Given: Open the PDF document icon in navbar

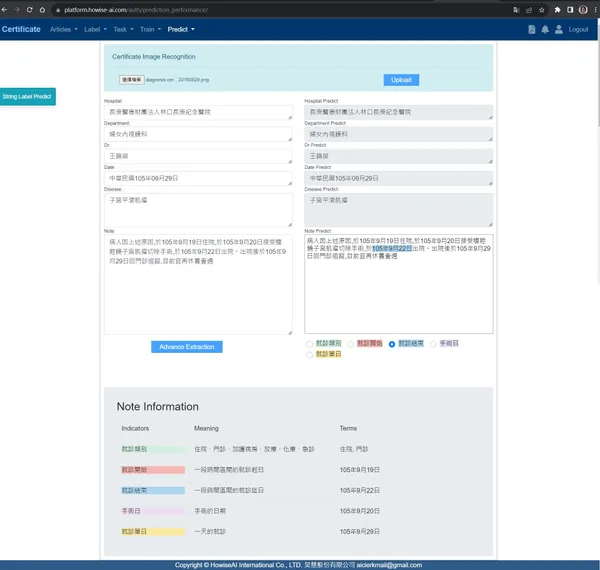Looking at the screenshot, I should 532,29.
